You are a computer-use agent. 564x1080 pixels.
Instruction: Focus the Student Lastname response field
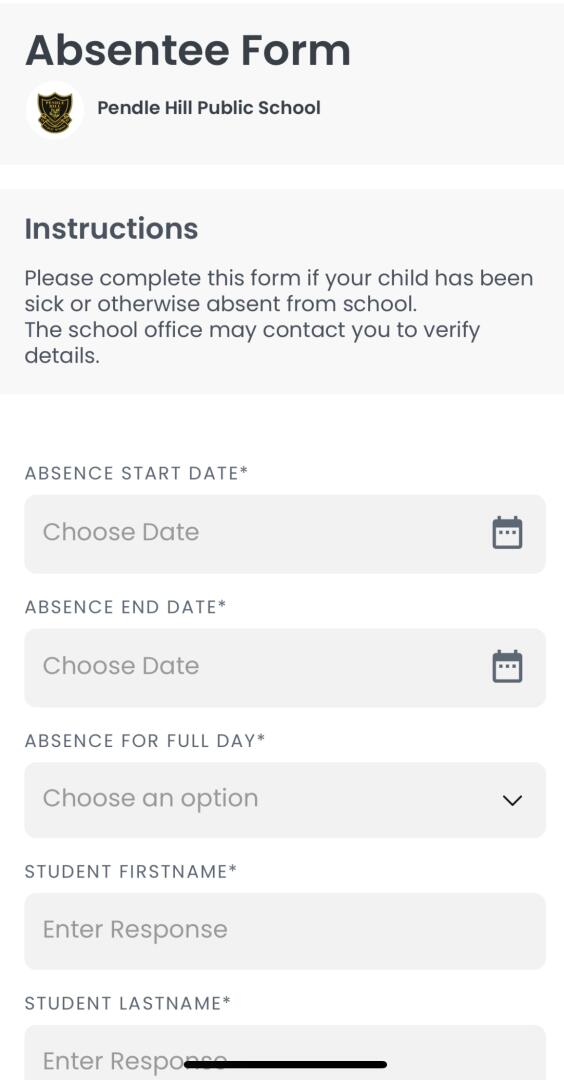click(x=285, y=1052)
